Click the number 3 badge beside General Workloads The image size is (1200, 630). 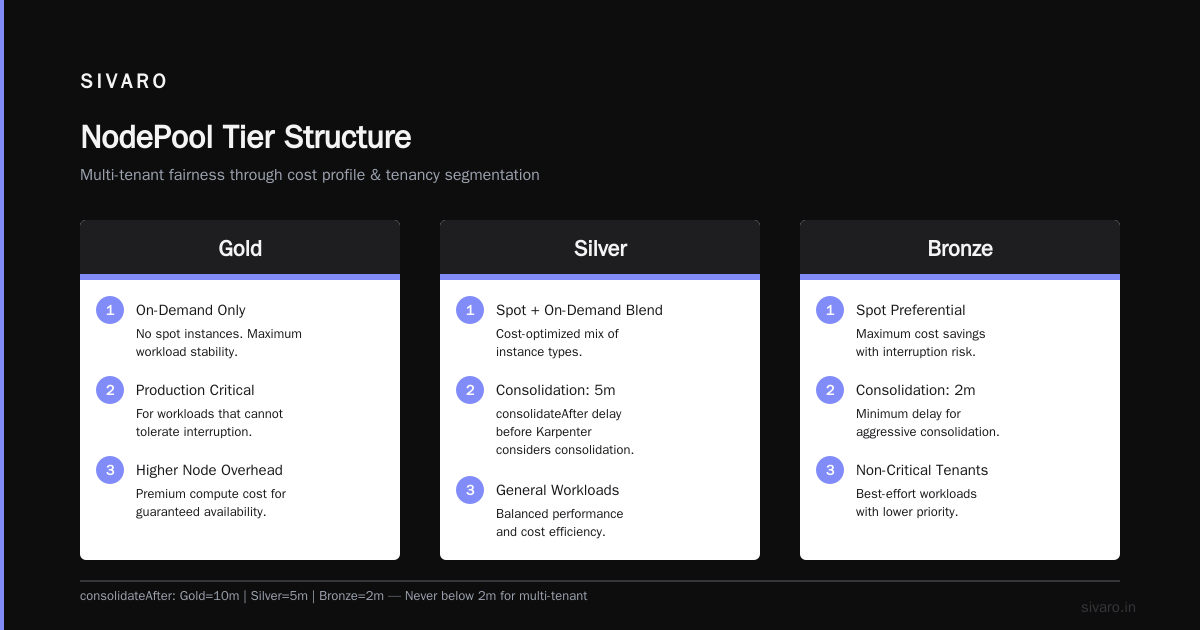(x=470, y=490)
